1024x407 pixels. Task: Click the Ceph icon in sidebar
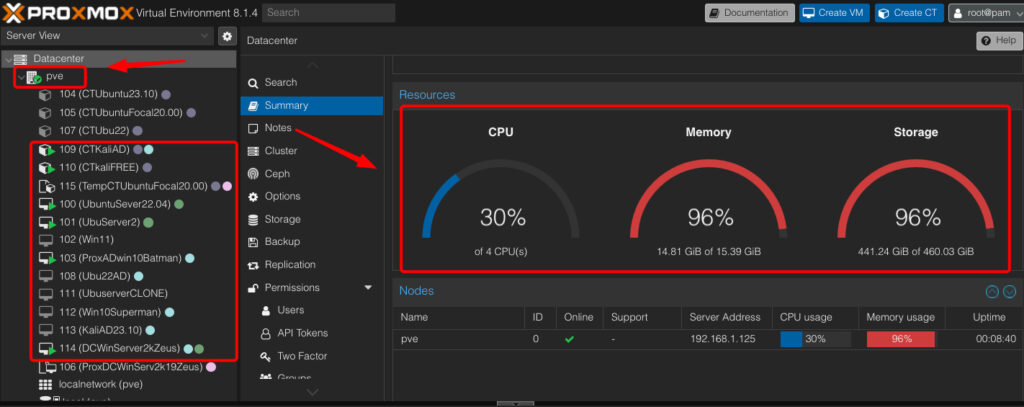253,174
